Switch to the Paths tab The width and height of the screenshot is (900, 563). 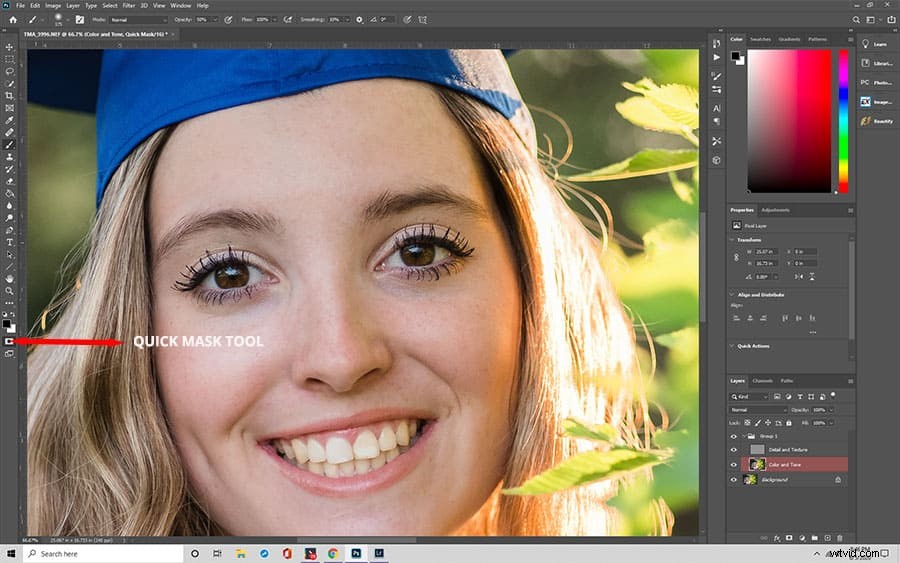787,380
